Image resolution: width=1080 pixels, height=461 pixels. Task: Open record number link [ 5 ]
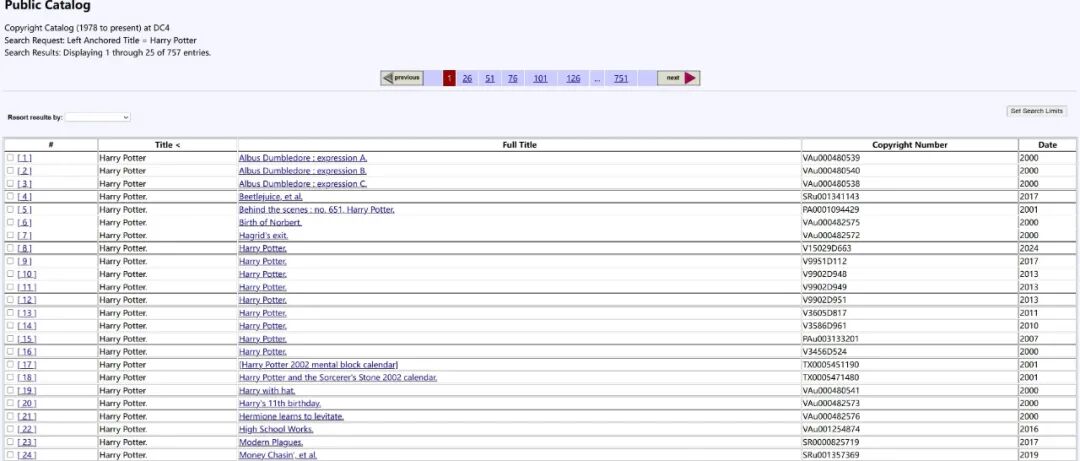(24, 209)
